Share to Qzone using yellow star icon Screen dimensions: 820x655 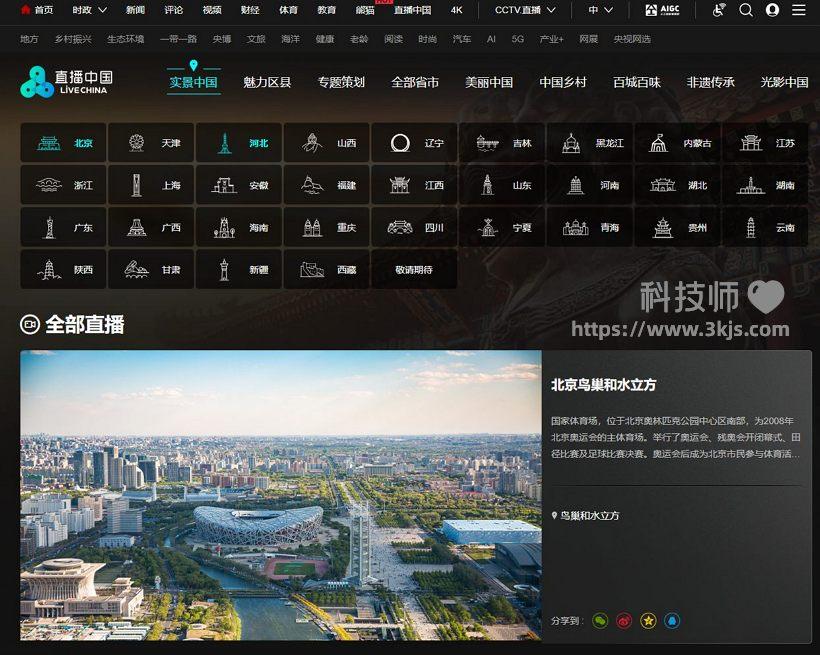point(648,621)
